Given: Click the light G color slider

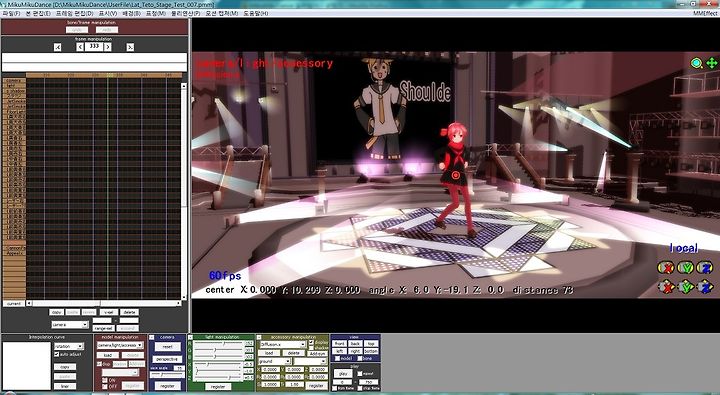Looking at the screenshot, I should 218,350.
